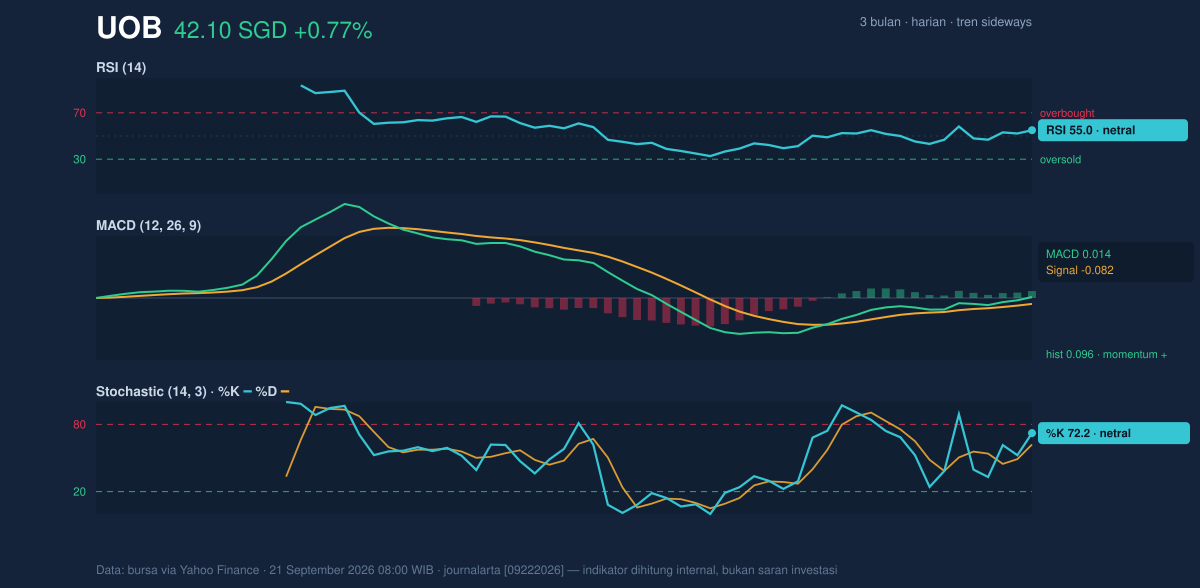Select the 42.10 SGD +0.77% price text
1200x588 pixels.
[273, 31]
